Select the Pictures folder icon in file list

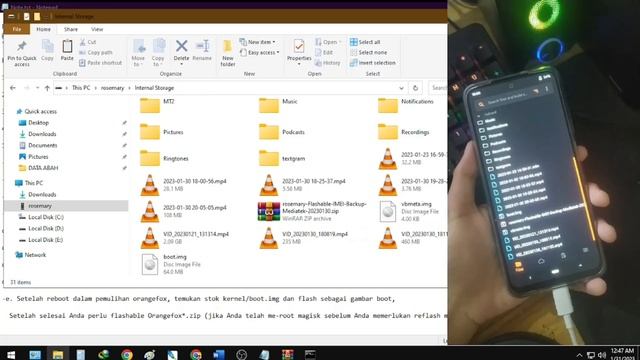pos(150,132)
